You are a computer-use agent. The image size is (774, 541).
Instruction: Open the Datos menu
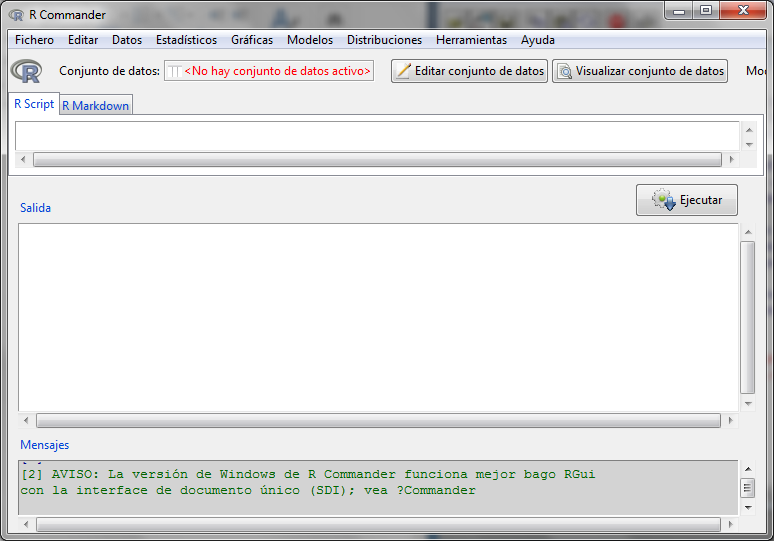(x=127, y=40)
